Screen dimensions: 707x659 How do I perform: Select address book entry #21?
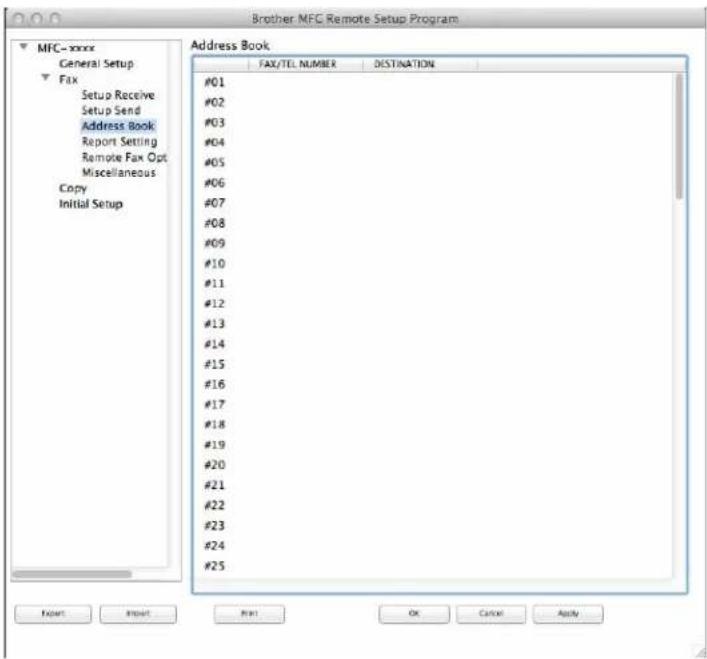432,485
